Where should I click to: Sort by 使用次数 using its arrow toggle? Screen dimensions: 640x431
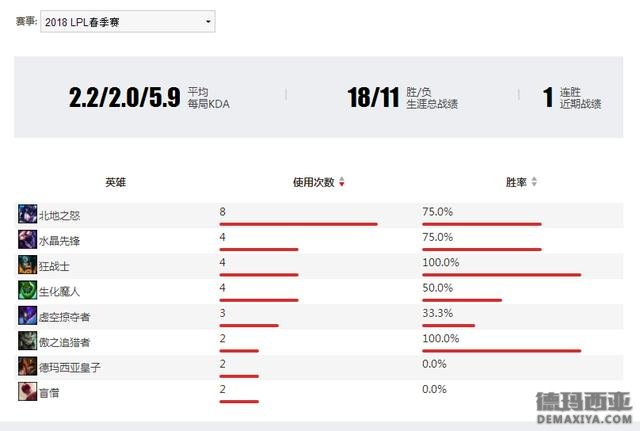[342, 182]
